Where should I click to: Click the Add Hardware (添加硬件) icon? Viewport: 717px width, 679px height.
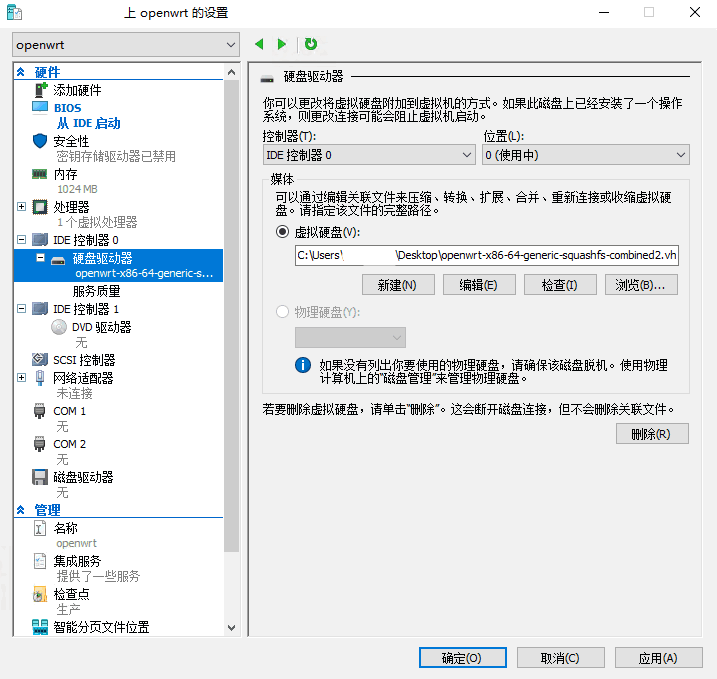coord(41,90)
